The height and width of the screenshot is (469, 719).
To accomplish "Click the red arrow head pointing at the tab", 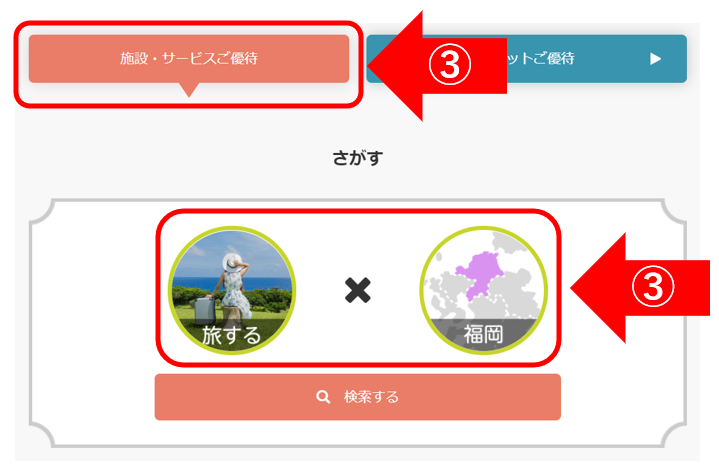I will click(397, 66).
